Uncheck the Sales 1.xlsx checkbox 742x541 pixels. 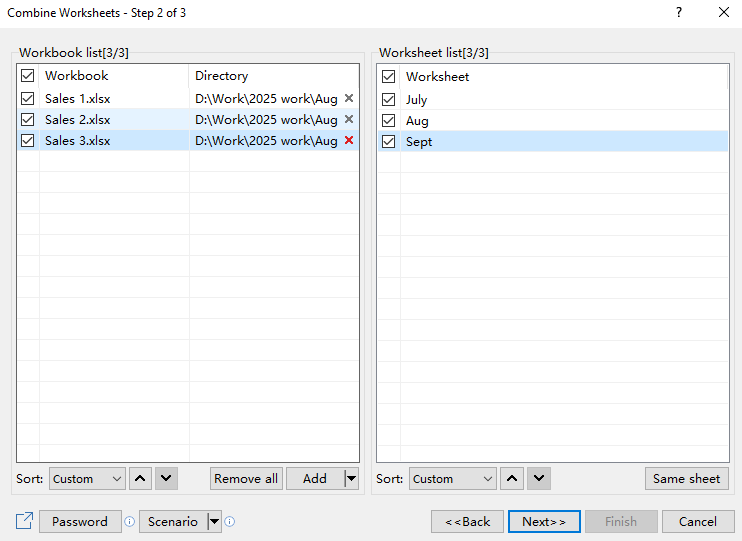tap(28, 98)
